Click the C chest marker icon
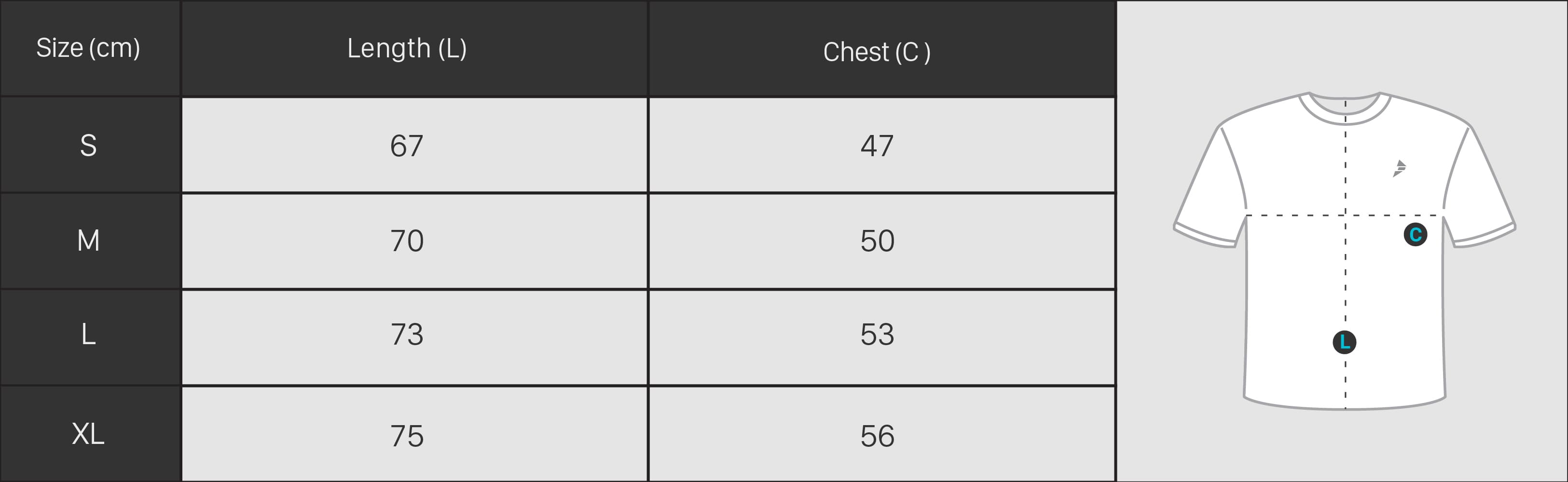 click(1415, 234)
